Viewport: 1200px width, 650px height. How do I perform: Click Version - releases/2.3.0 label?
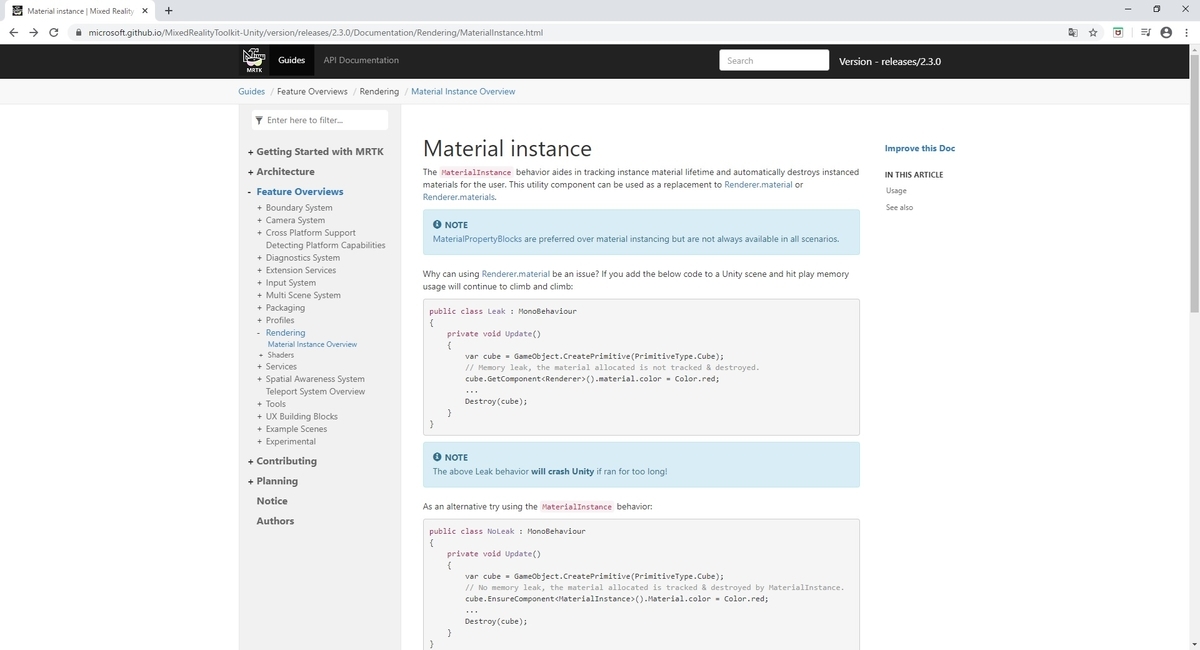pyautogui.click(x=890, y=61)
